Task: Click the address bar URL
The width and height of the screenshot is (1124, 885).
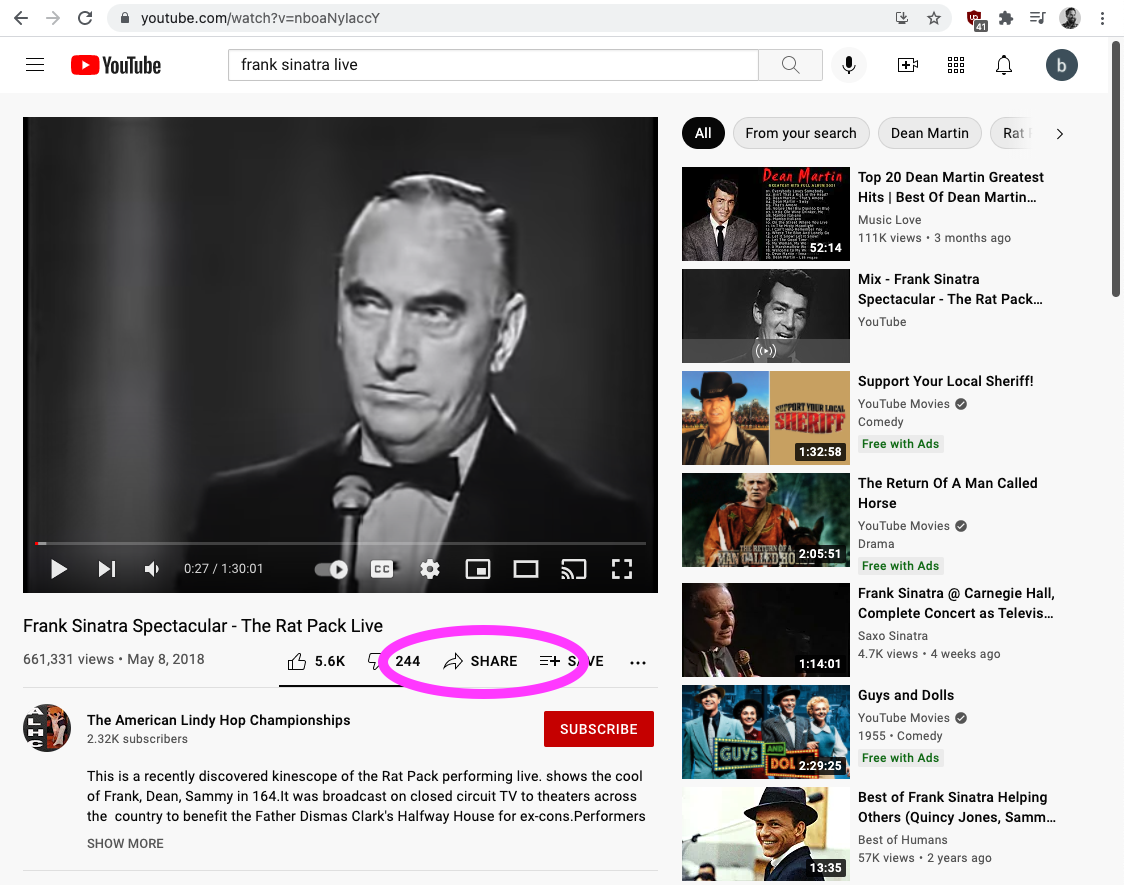Action: point(260,18)
